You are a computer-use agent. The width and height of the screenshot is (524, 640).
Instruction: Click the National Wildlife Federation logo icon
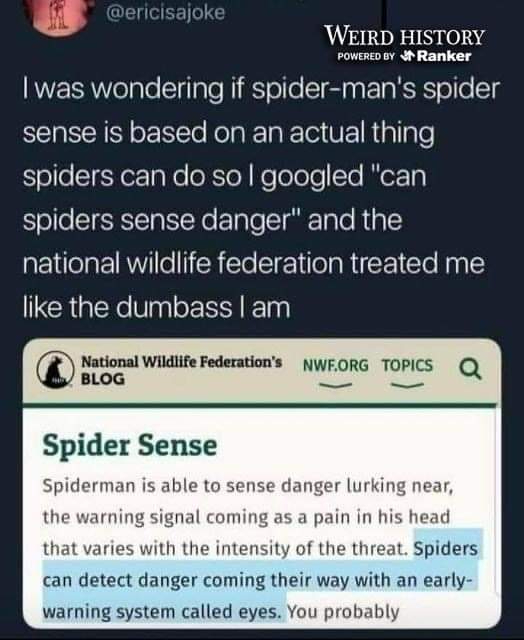click(x=56, y=370)
